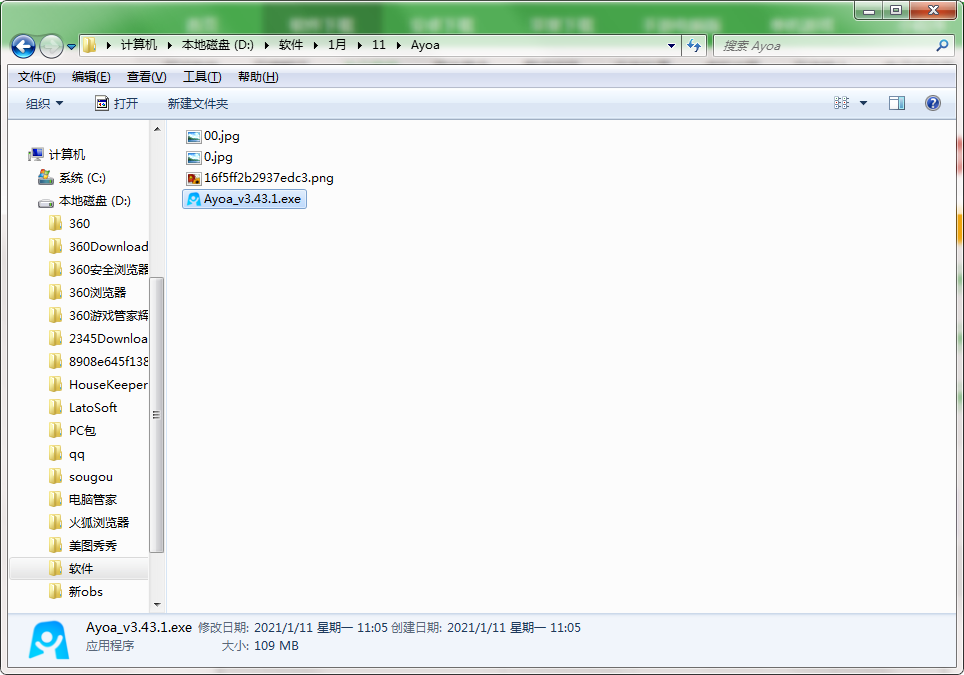Select 16f5ff2b2937edc3.png file
964x675 pixels.
pos(259,178)
